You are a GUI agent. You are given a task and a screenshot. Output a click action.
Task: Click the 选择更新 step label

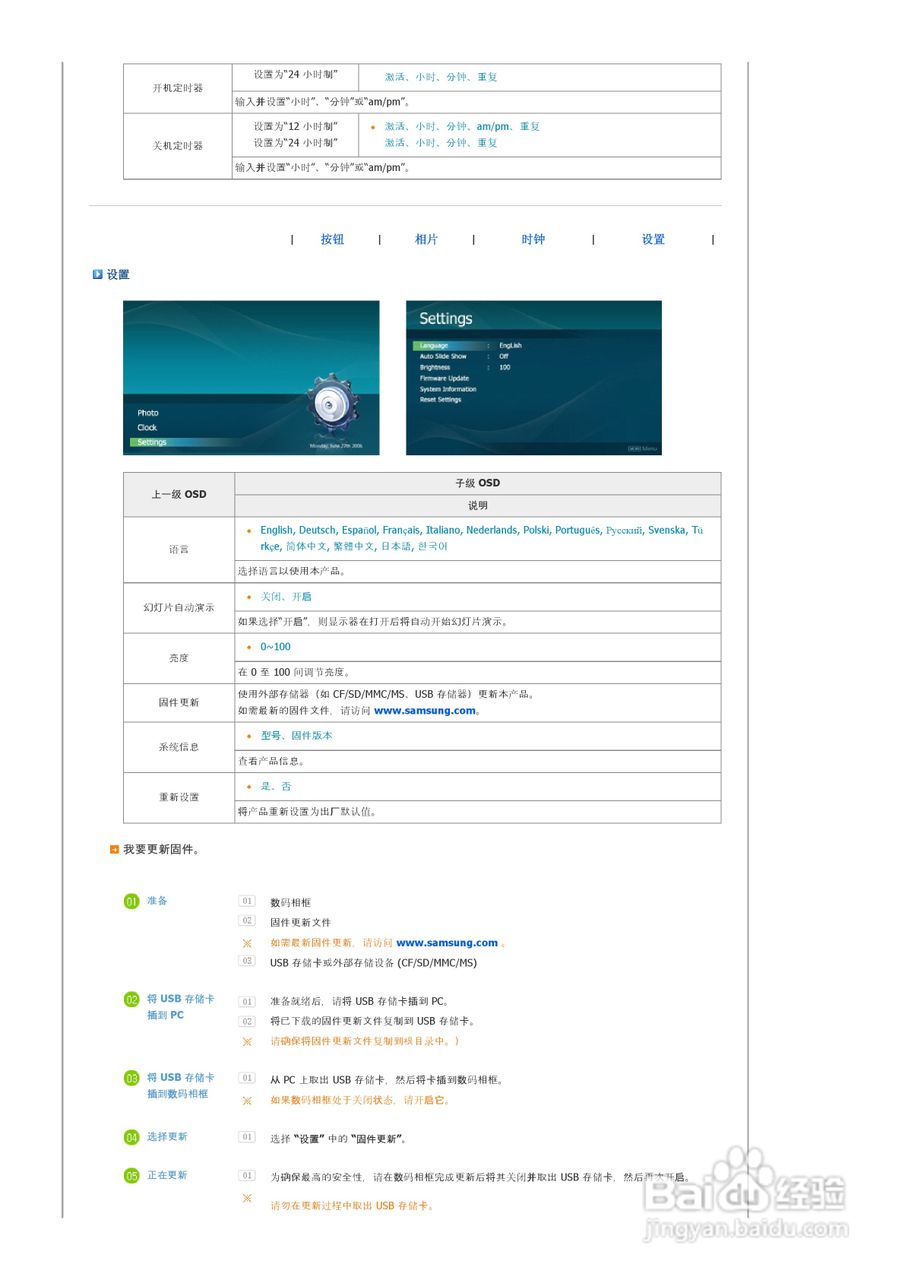pyautogui.click(x=167, y=1137)
